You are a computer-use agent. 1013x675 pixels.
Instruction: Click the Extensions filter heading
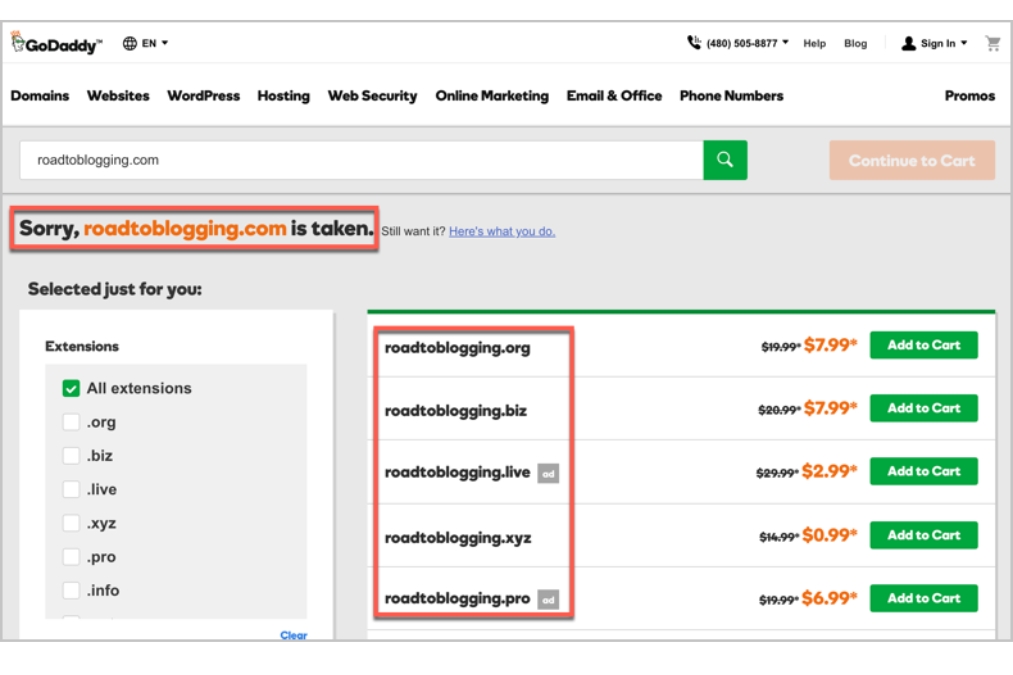(x=82, y=346)
